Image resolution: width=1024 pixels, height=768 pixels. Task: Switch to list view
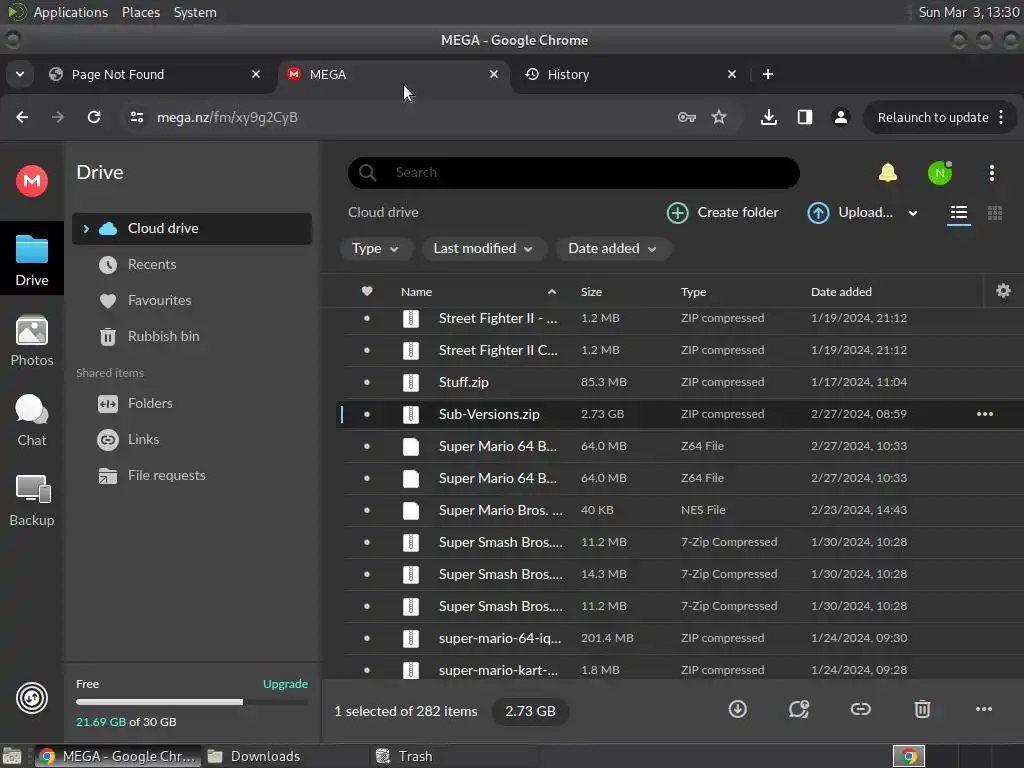[x=959, y=213]
